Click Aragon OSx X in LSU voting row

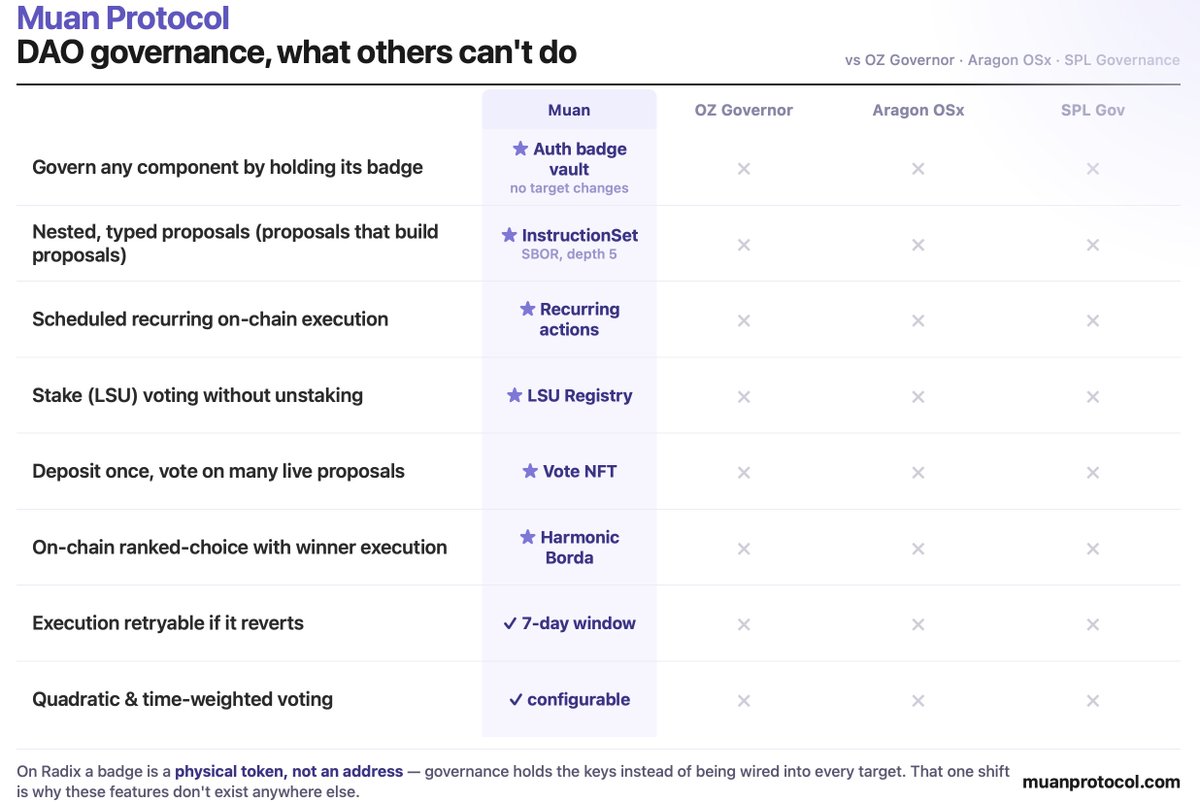pyautogui.click(x=918, y=397)
